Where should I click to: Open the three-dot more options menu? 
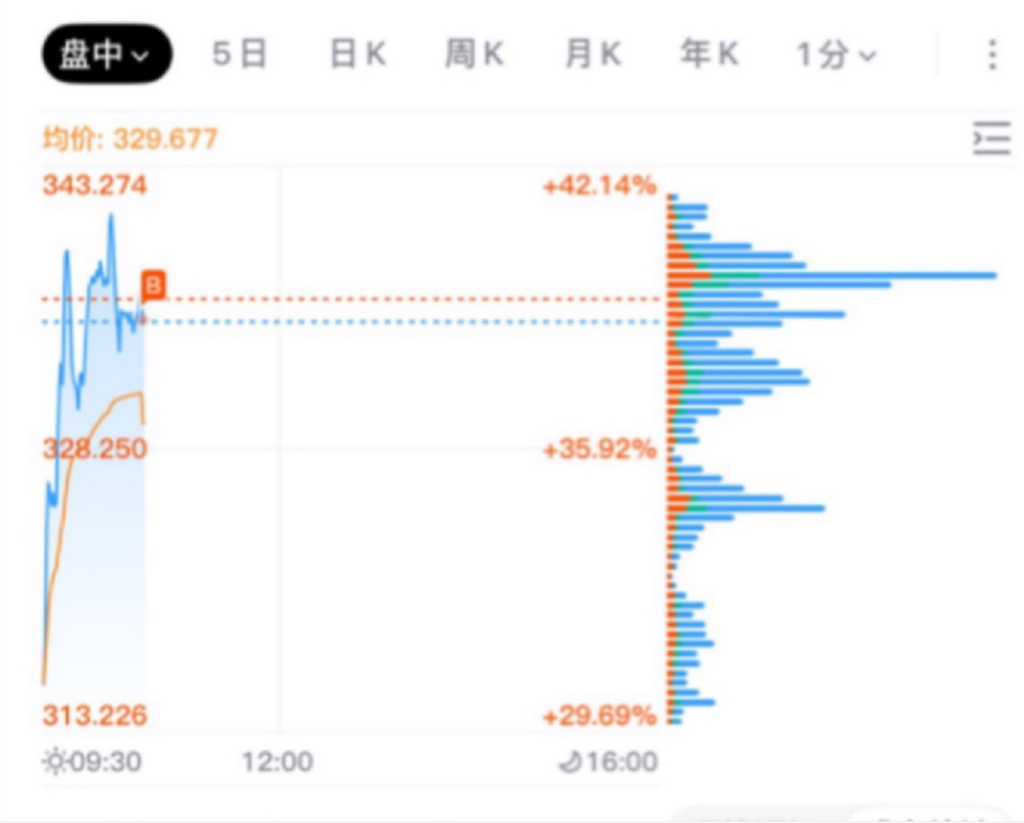[992, 54]
